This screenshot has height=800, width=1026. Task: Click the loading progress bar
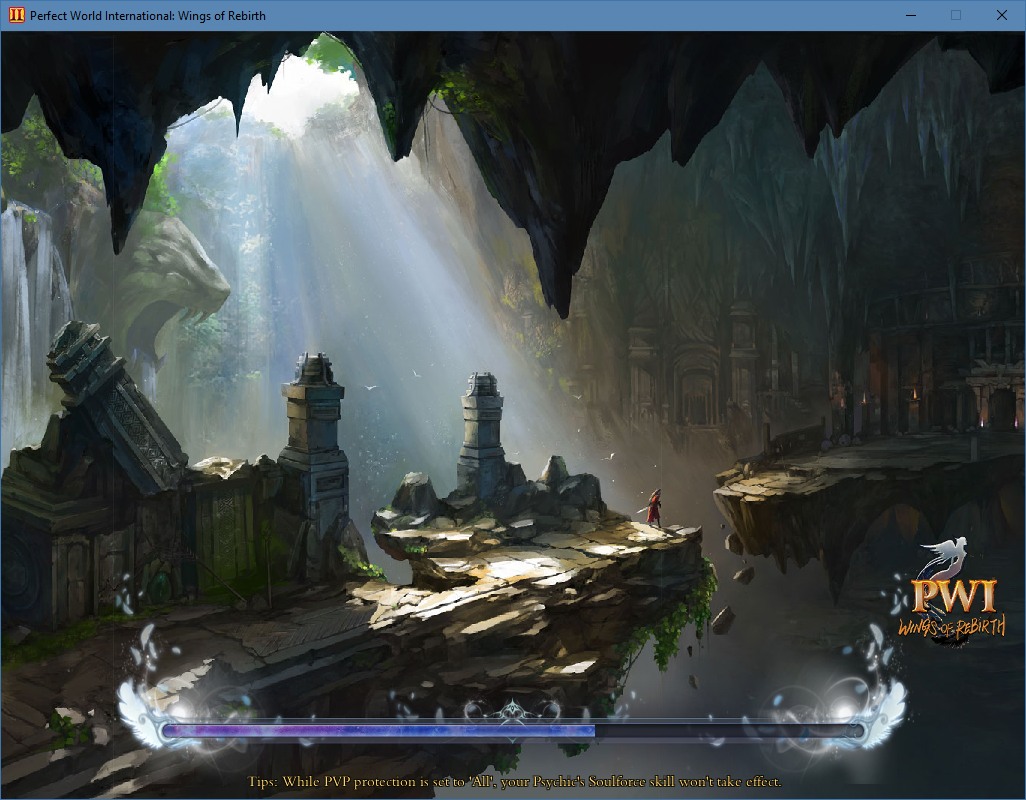(x=514, y=731)
